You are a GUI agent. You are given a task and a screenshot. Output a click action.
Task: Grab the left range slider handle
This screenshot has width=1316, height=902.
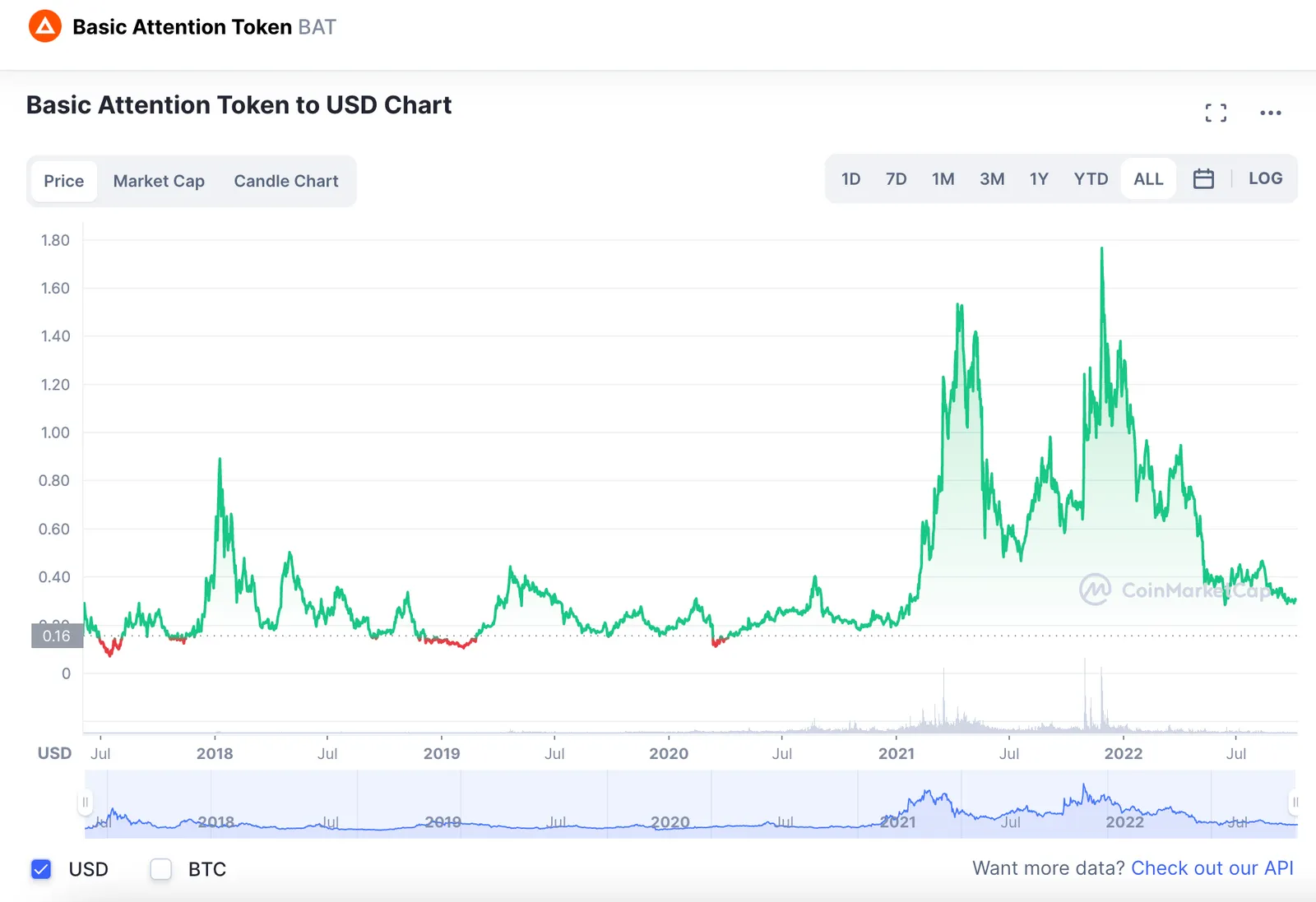(x=85, y=803)
